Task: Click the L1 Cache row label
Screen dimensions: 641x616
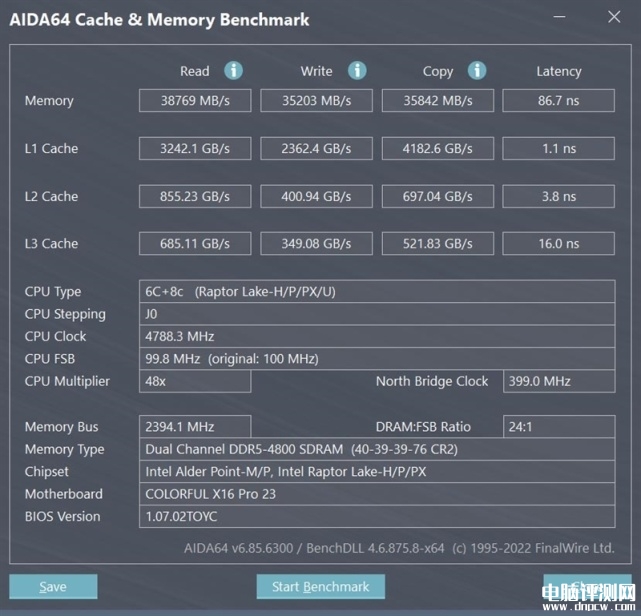Action: tap(51, 148)
